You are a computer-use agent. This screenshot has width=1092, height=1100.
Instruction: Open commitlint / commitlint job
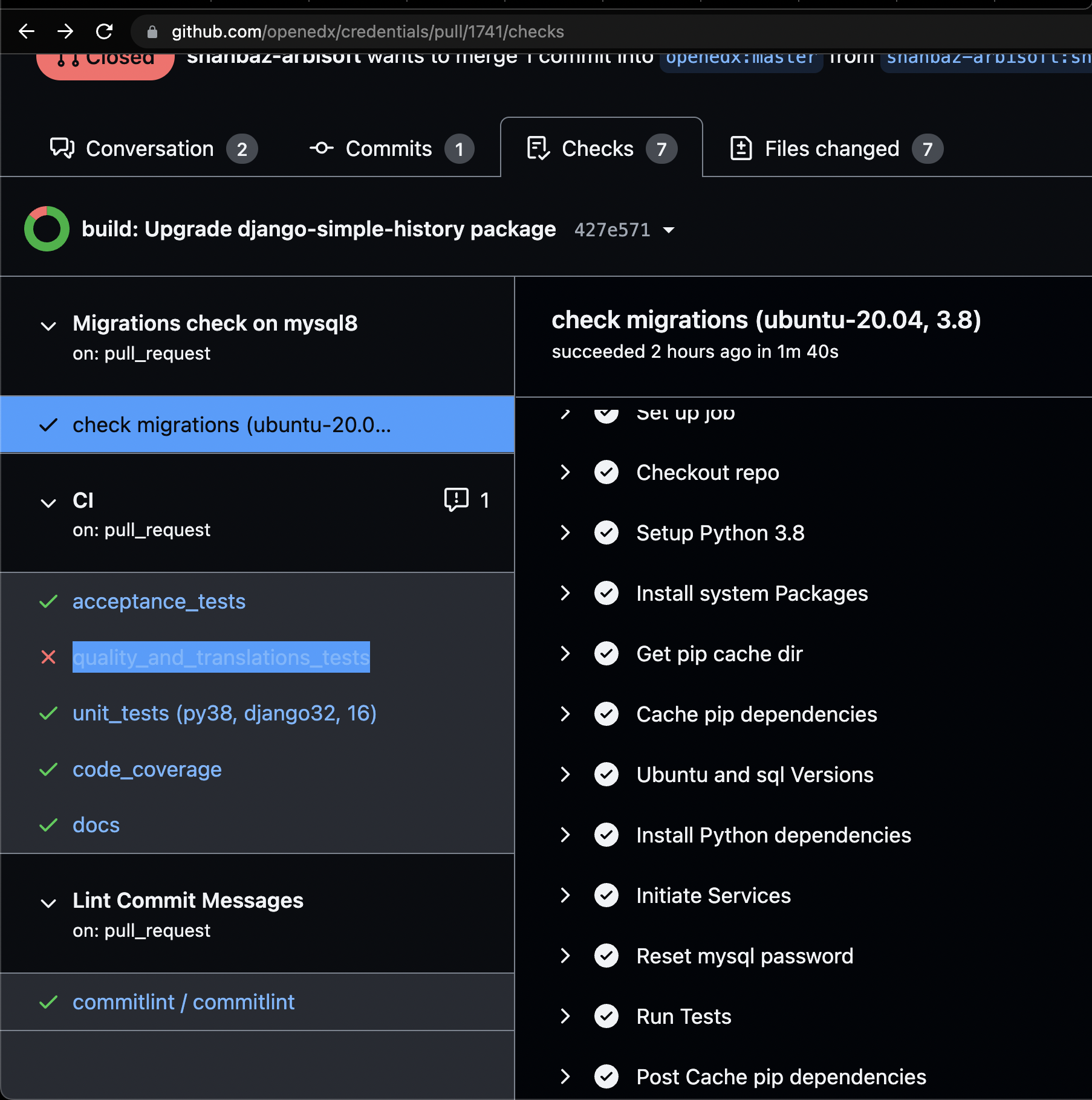point(184,1002)
